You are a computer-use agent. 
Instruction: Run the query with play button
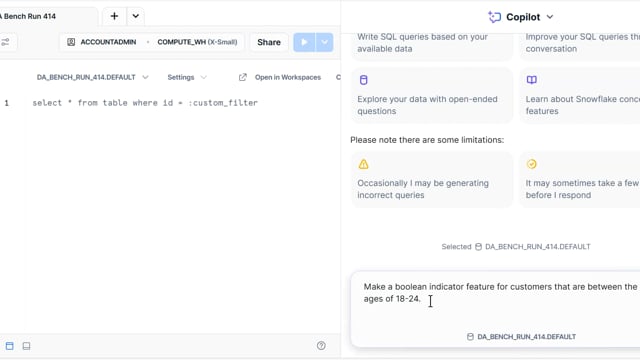click(x=304, y=42)
